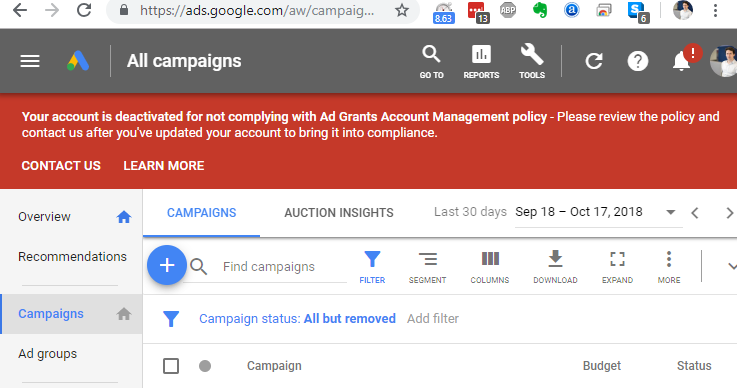Go to next date range

click(x=729, y=213)
